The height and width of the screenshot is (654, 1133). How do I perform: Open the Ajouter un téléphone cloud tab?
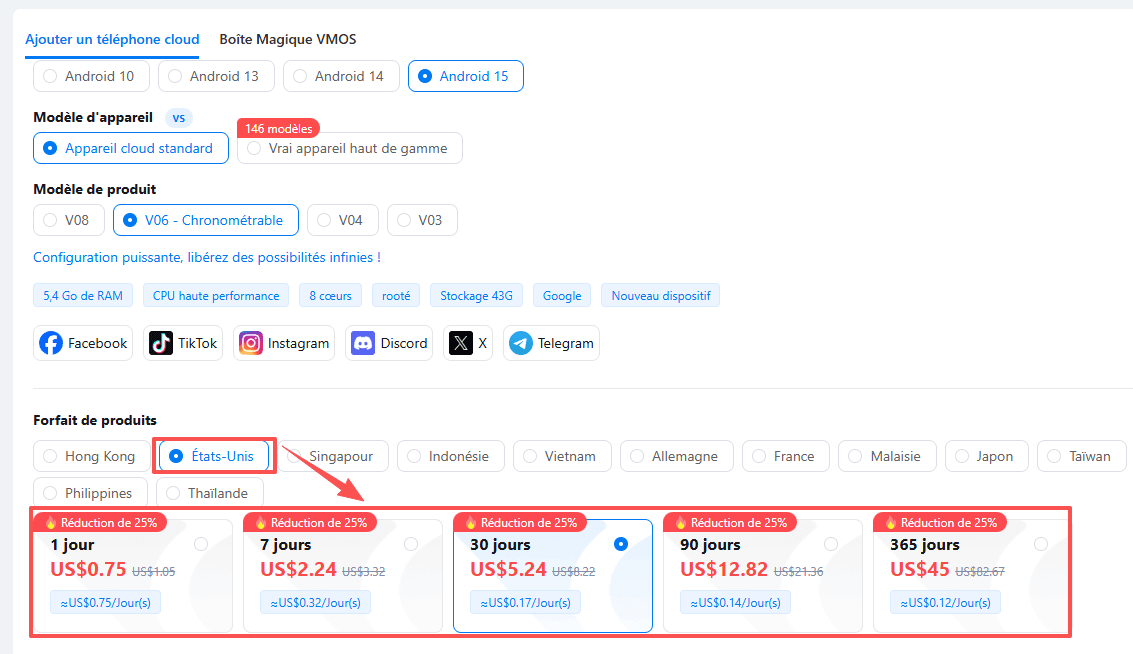(x=112, y=40)
